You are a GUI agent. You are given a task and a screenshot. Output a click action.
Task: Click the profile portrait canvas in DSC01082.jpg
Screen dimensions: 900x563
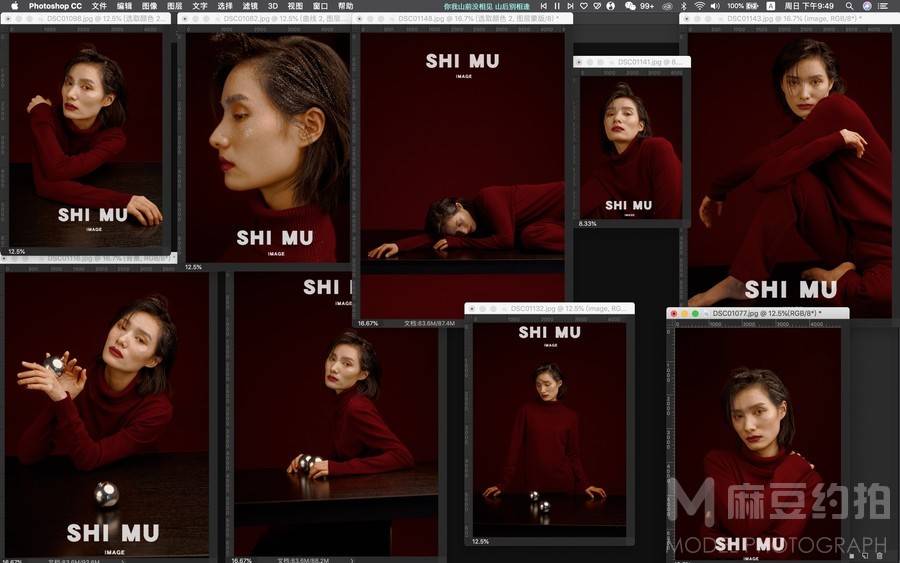(x=268, y=147)
